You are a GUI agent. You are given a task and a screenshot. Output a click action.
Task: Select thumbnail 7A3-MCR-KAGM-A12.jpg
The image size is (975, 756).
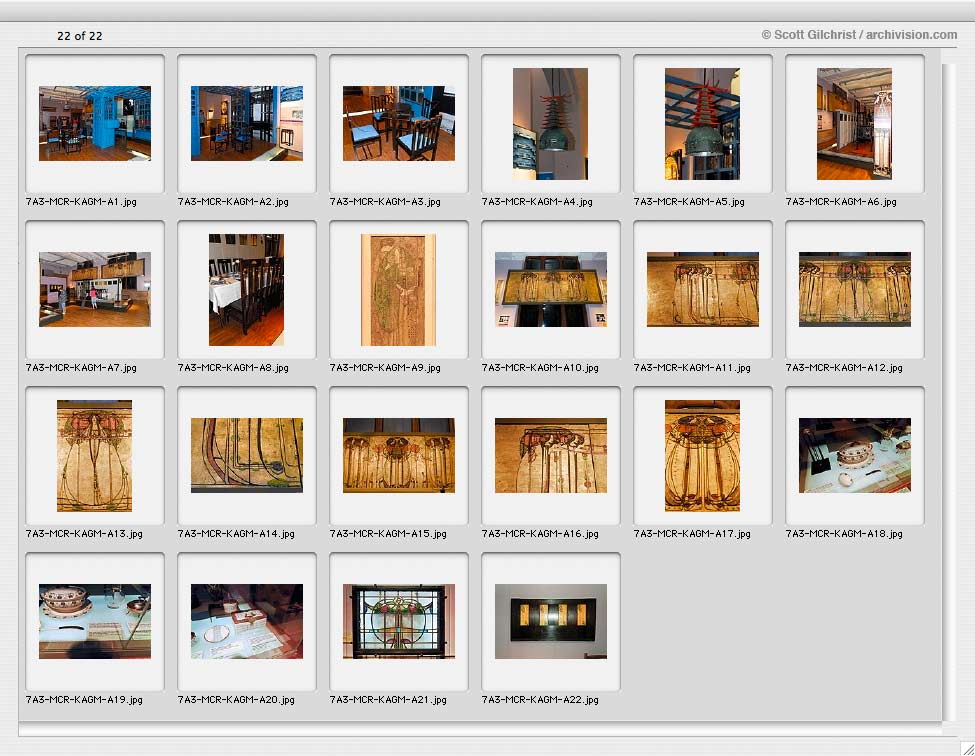pyautogui.click(x=855, y=289)
